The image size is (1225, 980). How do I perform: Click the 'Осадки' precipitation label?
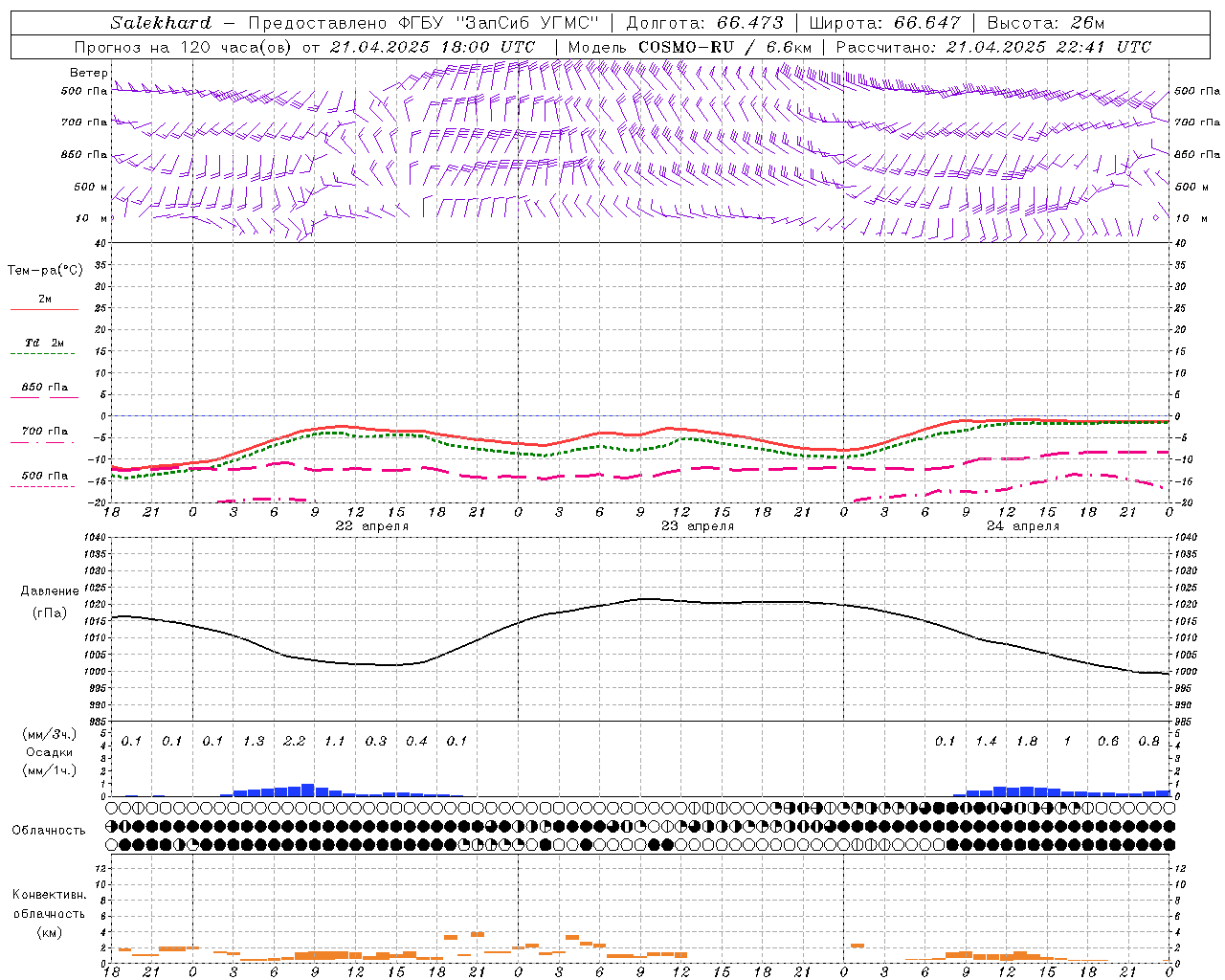(x=49, y=752)
